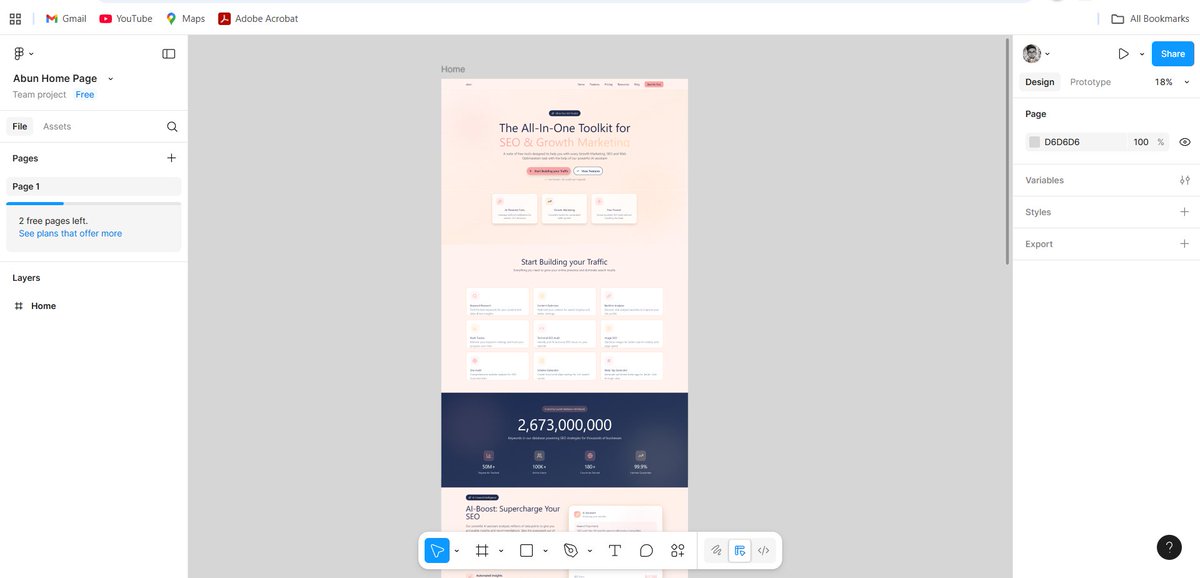Open the YouTube bookmark
1200x578 pixels.
point(126,18)
